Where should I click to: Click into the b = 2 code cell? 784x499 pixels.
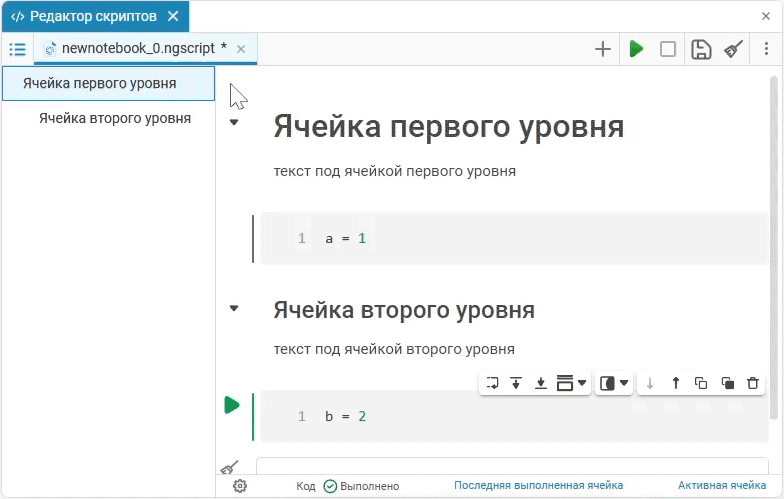pyautogui.click(x=514, y=416)
